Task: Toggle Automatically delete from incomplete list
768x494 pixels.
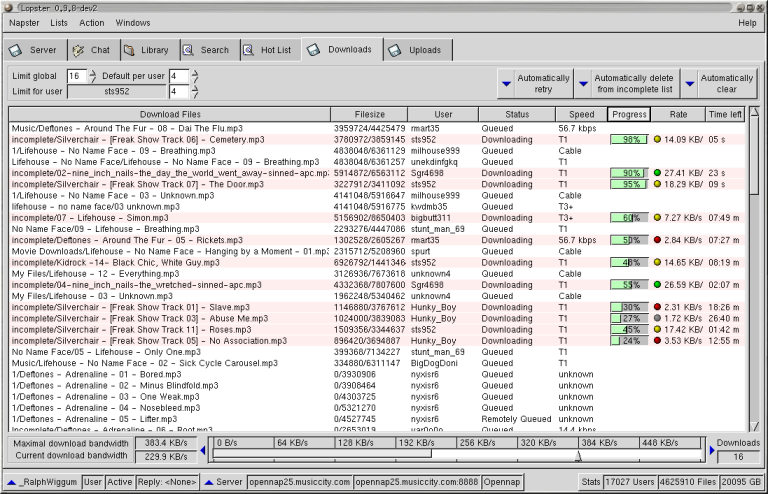Action: (x=634, y=84)
